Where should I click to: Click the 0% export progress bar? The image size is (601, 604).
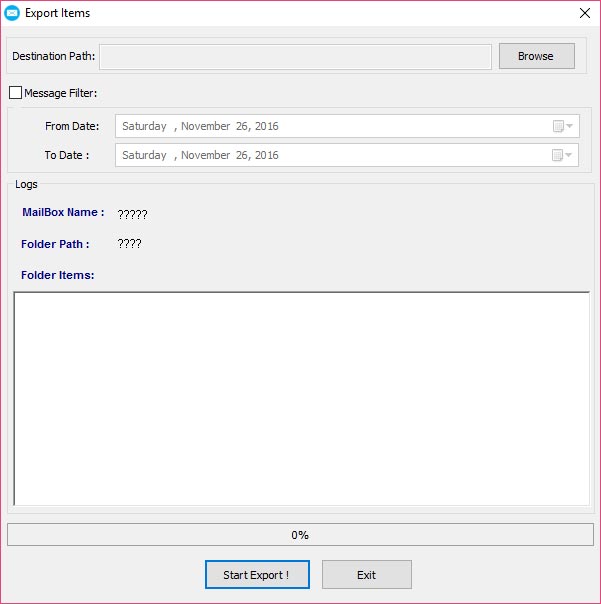[x=300, y=535]
